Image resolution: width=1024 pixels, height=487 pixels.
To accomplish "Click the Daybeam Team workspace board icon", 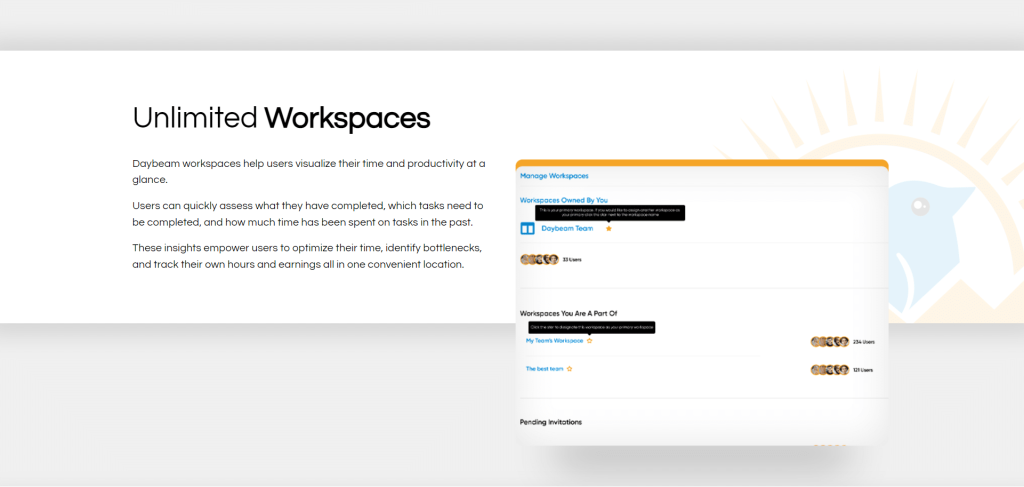I will [527, 228].
